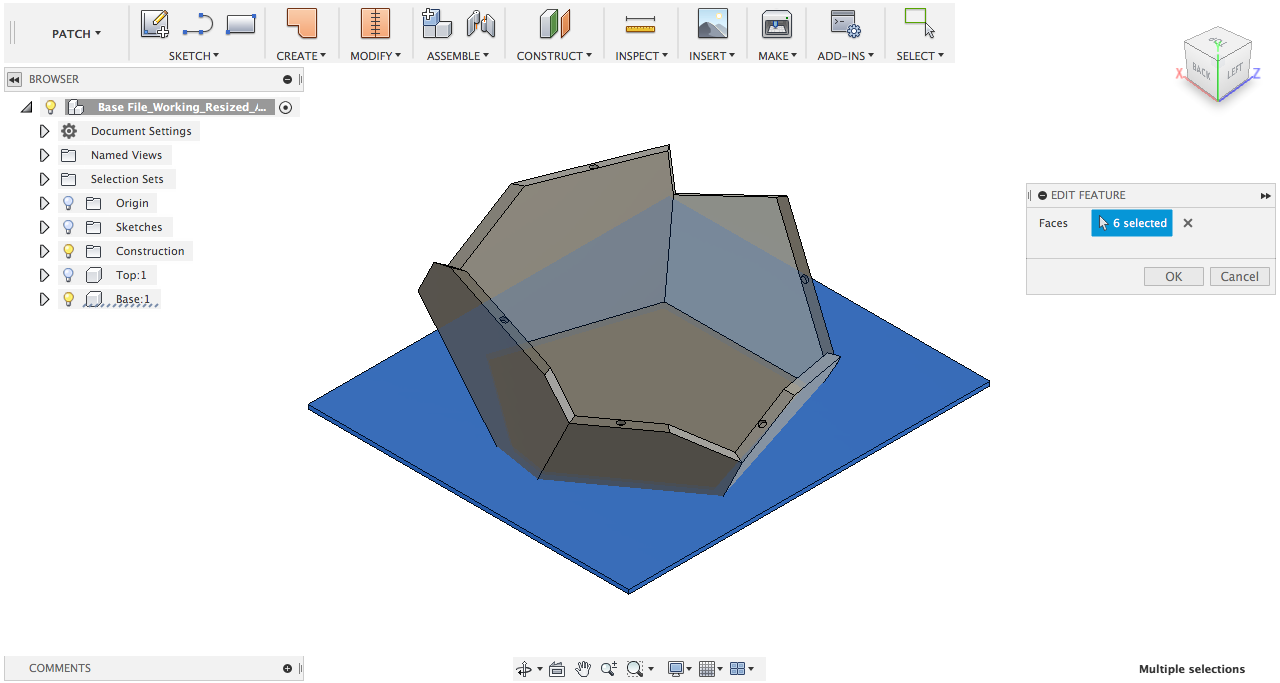1280x683 pixels.
Task: Collapse the Browser panel with double-arrow icon
Action: (14, 79)
